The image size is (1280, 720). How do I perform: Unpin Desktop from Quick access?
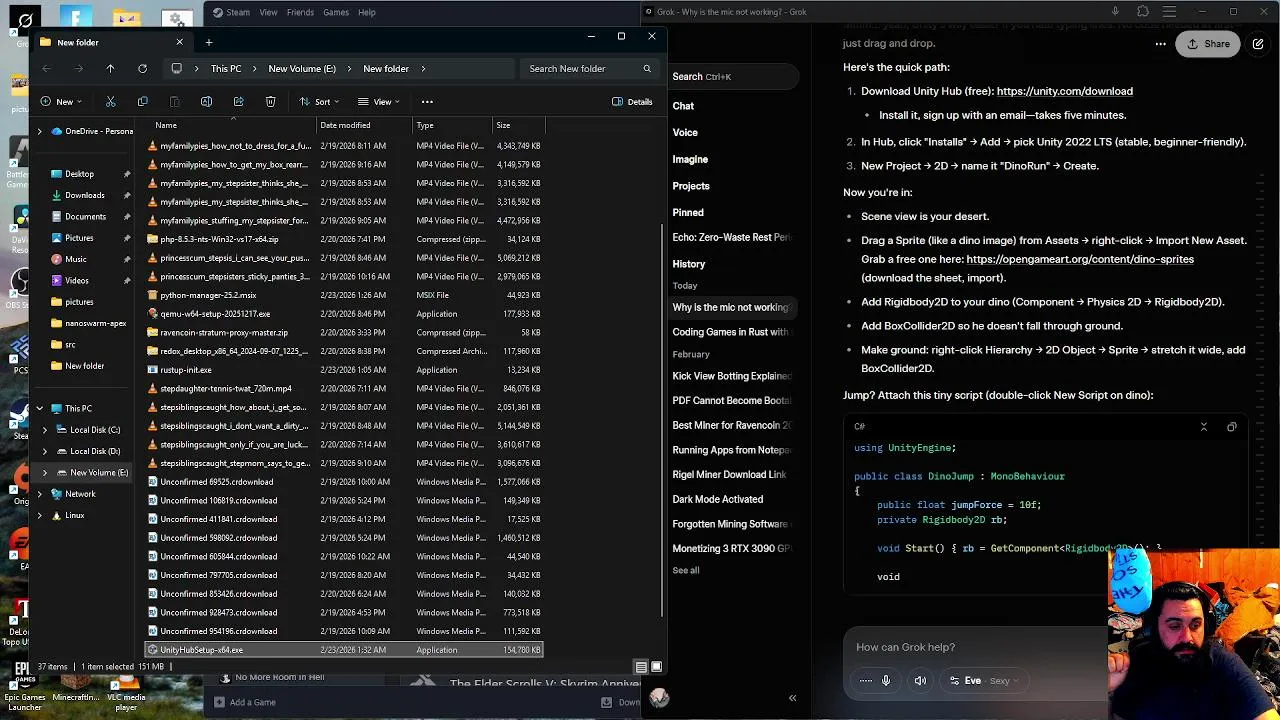pyautogui.click(x=127, y=174)
